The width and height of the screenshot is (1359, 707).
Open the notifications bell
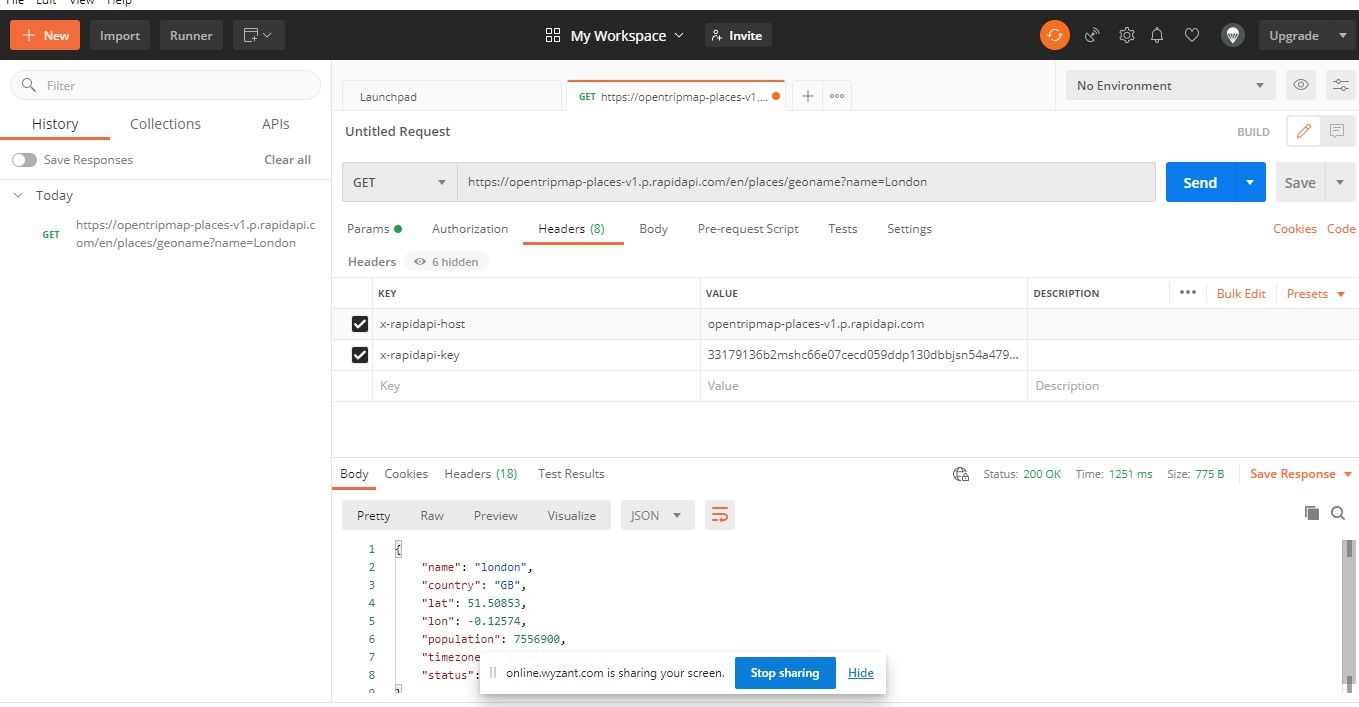point(1157,35)
